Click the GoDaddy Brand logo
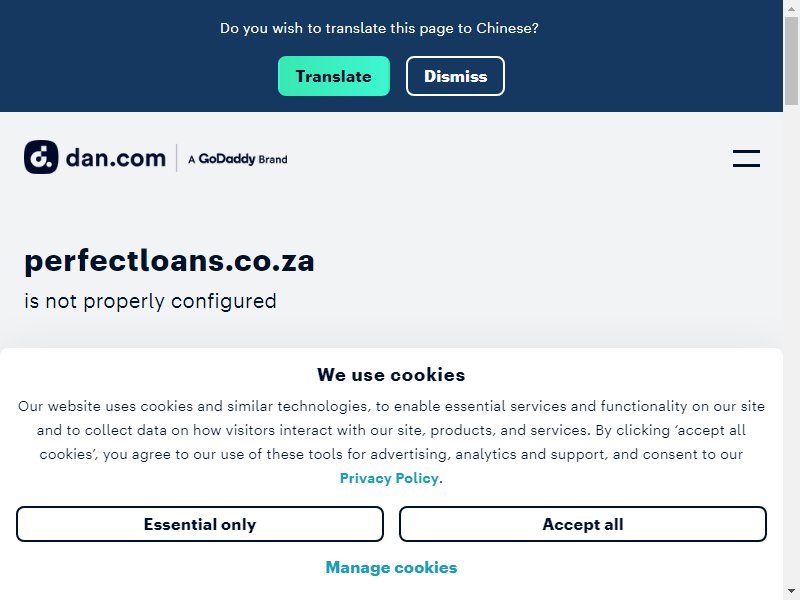 pyautogui.click(x=238, y=159)
